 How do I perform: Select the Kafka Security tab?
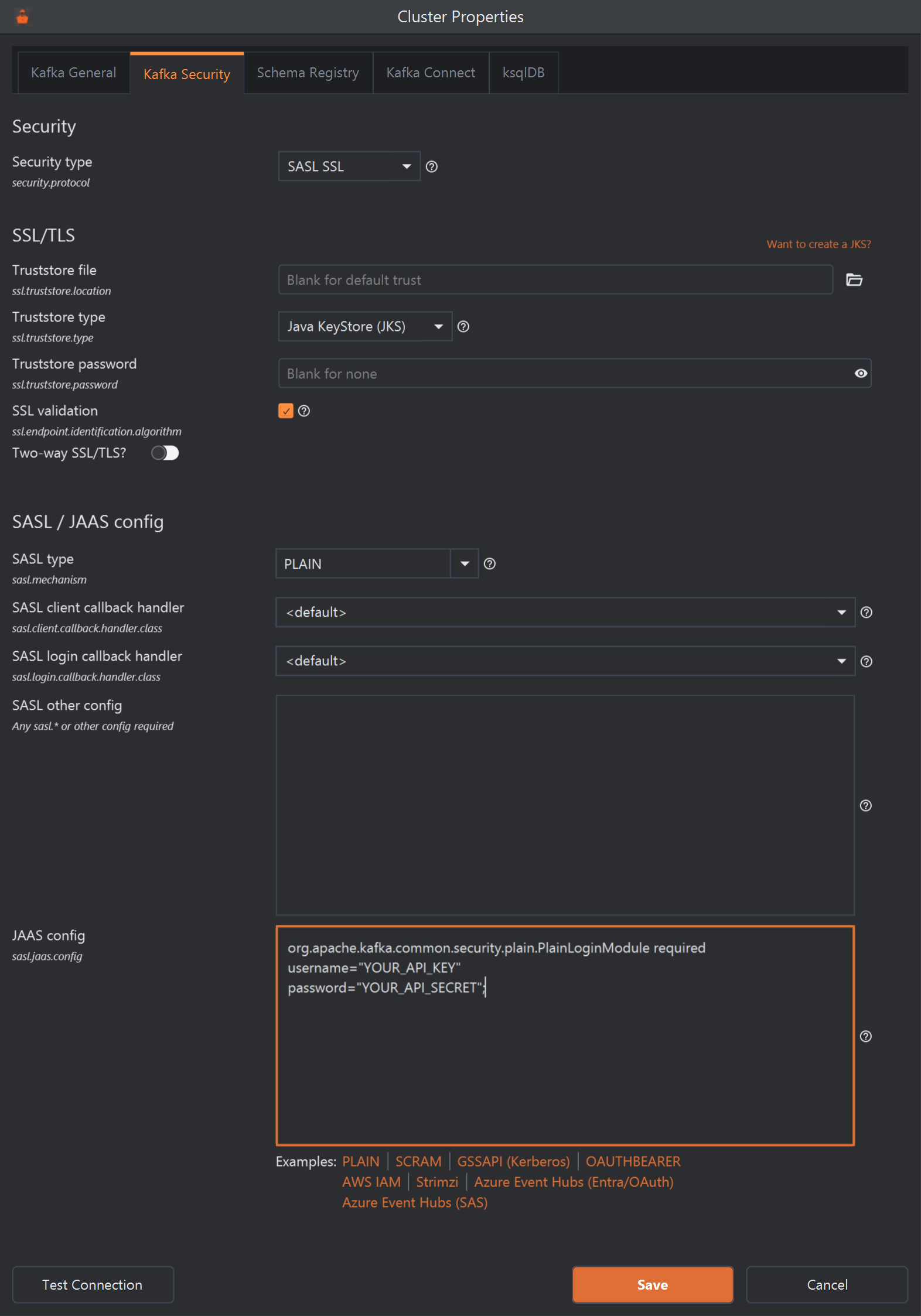(187, 73)
